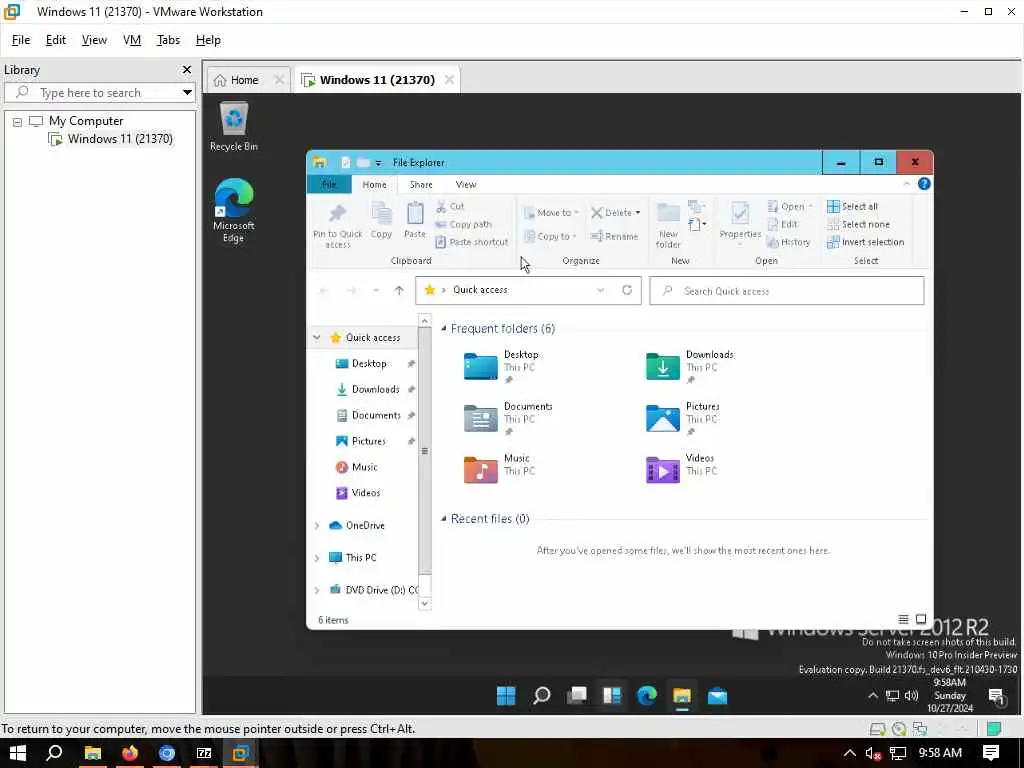Open host notification center icon

[991, 753]
